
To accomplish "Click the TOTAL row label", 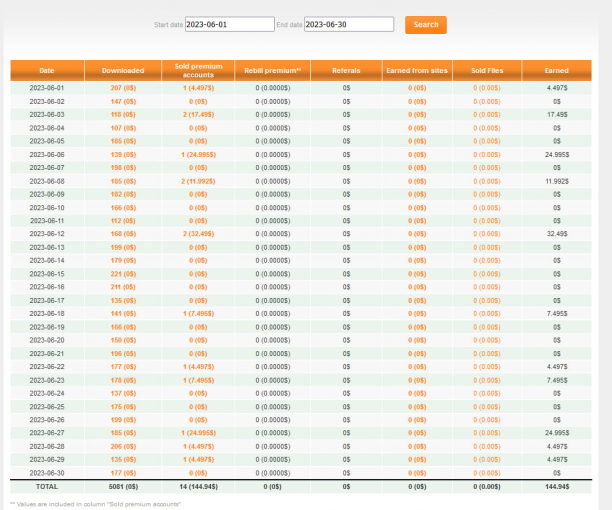I will [x=47, y=487].
